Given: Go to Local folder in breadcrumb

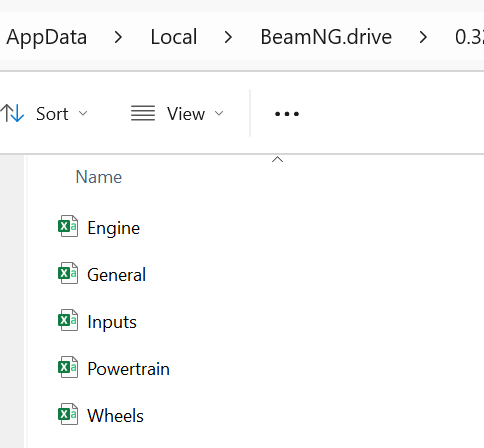Looking at the screenshot, I should [x=174, y=37].
